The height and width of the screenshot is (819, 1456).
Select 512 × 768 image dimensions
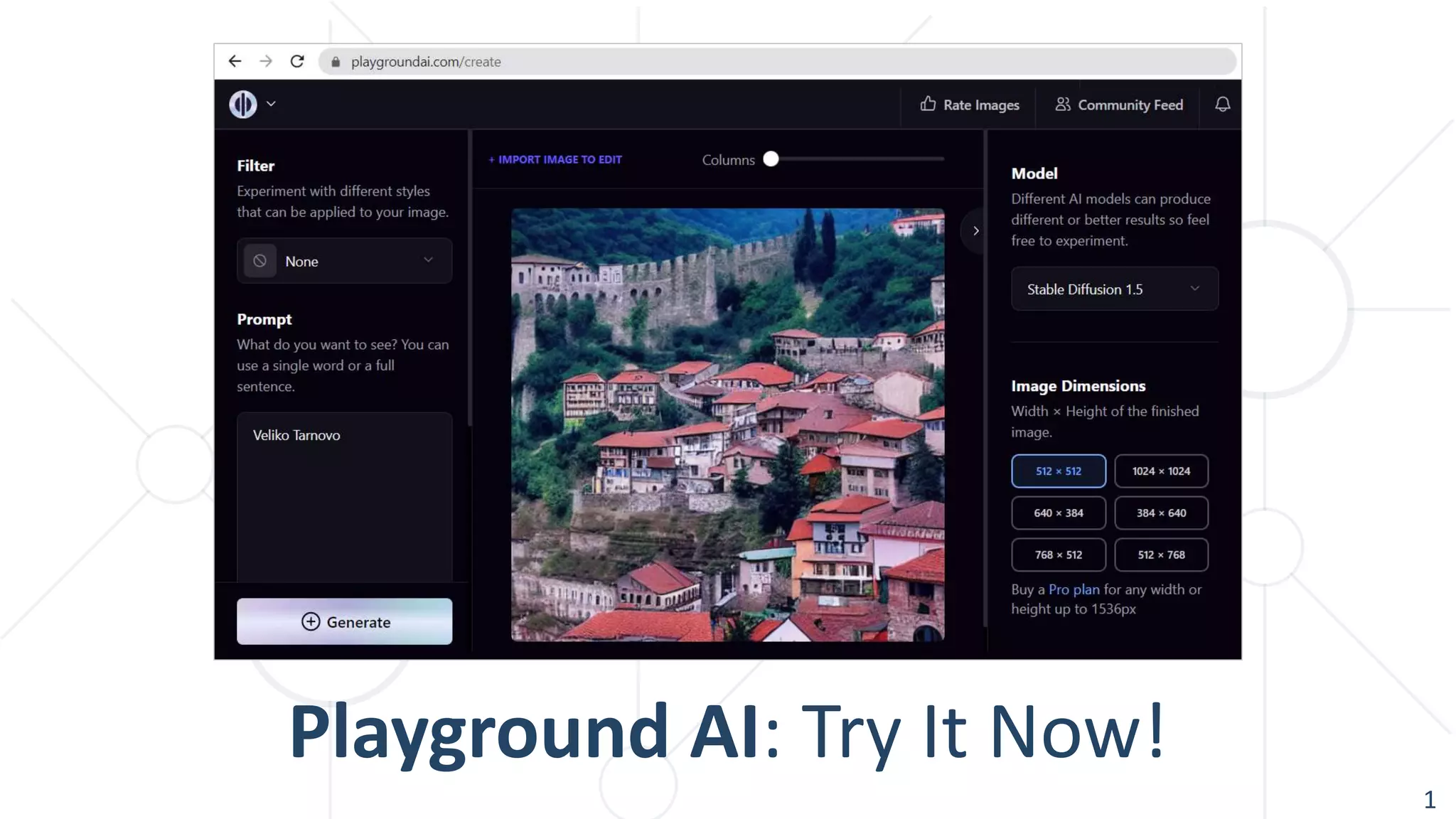(x=1161, y=555)
